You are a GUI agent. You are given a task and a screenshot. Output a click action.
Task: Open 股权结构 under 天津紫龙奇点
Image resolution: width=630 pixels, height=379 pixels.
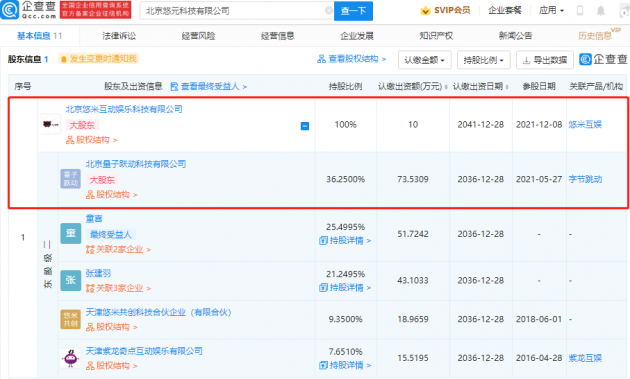[112, 365]
